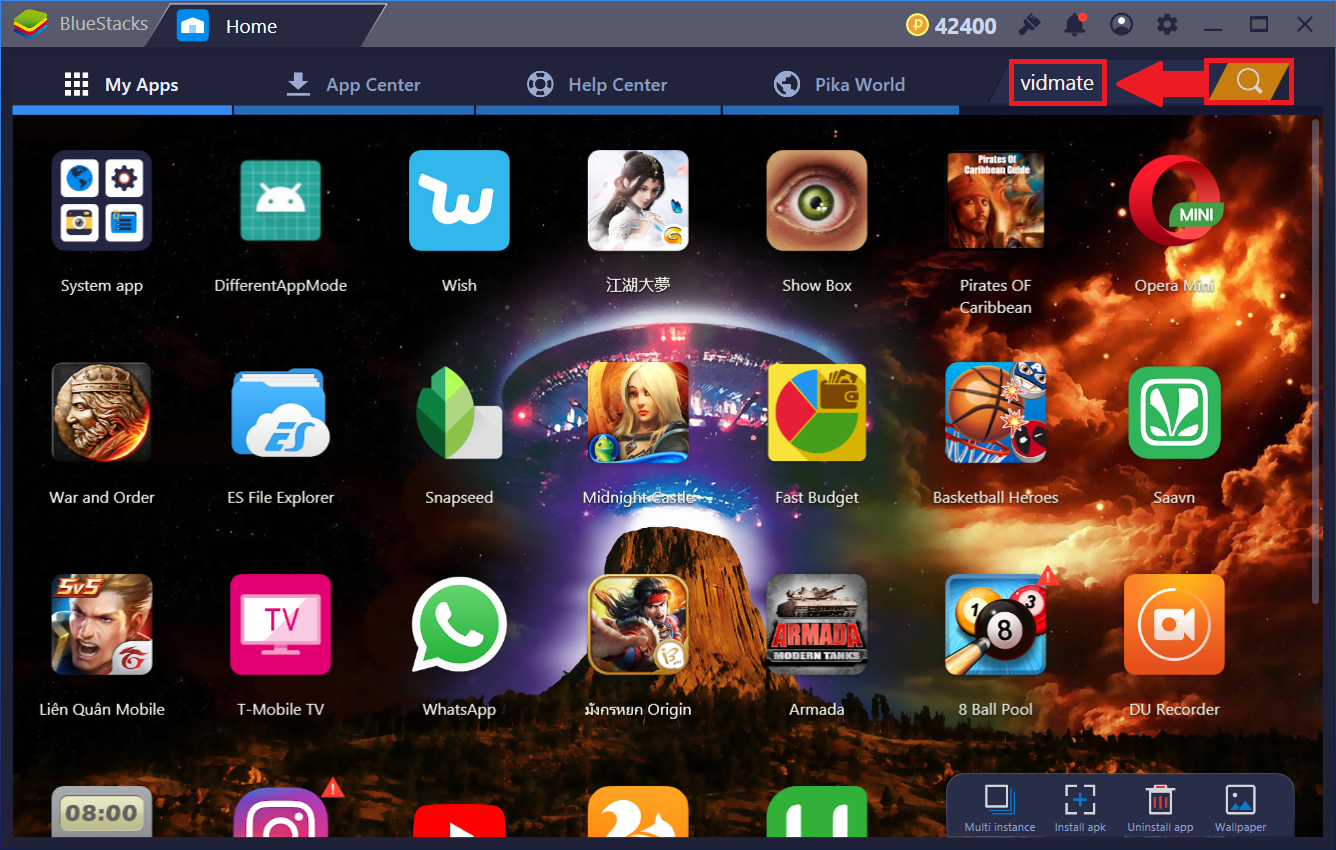The image size is (1336, 850).
Task: Switch to the My Apps tab
Action: 121,85
